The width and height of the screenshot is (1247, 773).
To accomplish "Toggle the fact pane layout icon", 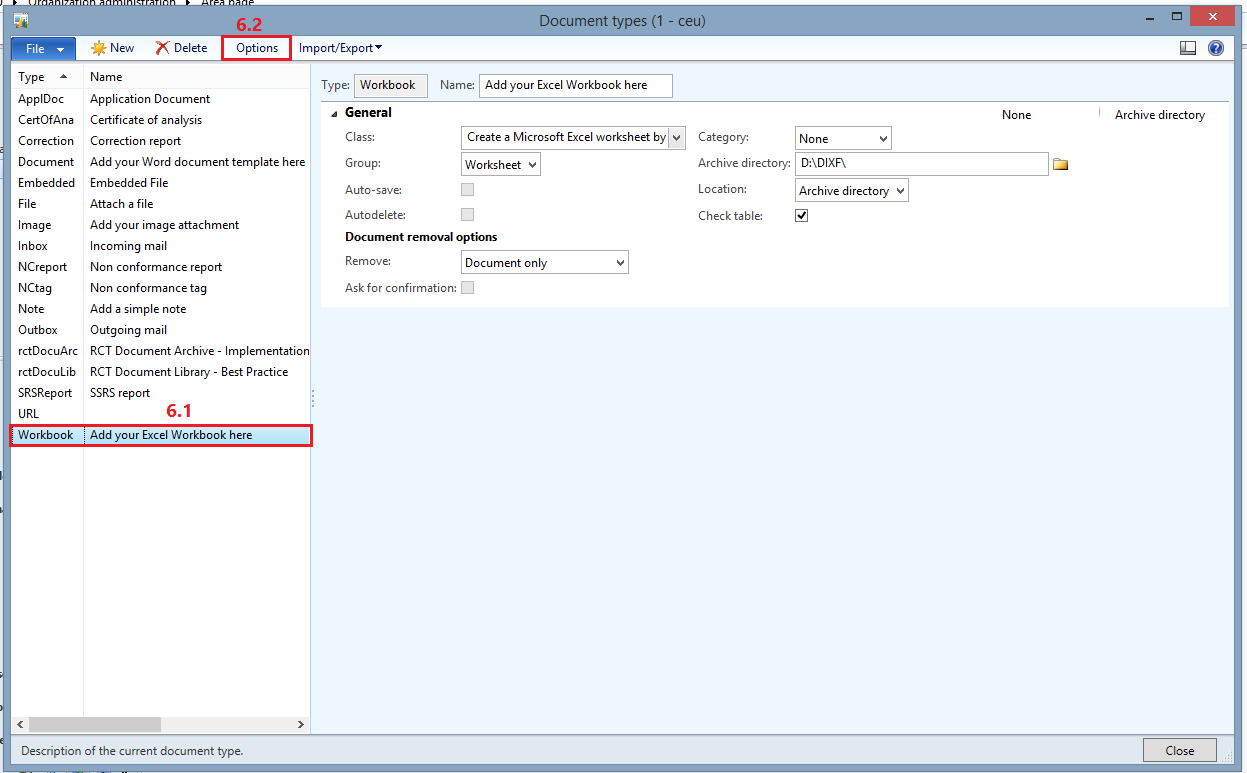I will pos(1188,47).
